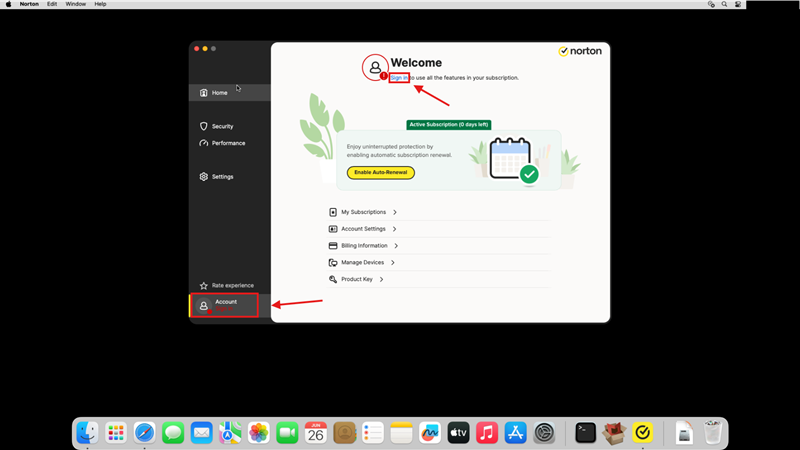Open Maps from the Dock

click(x=230, y=433)
